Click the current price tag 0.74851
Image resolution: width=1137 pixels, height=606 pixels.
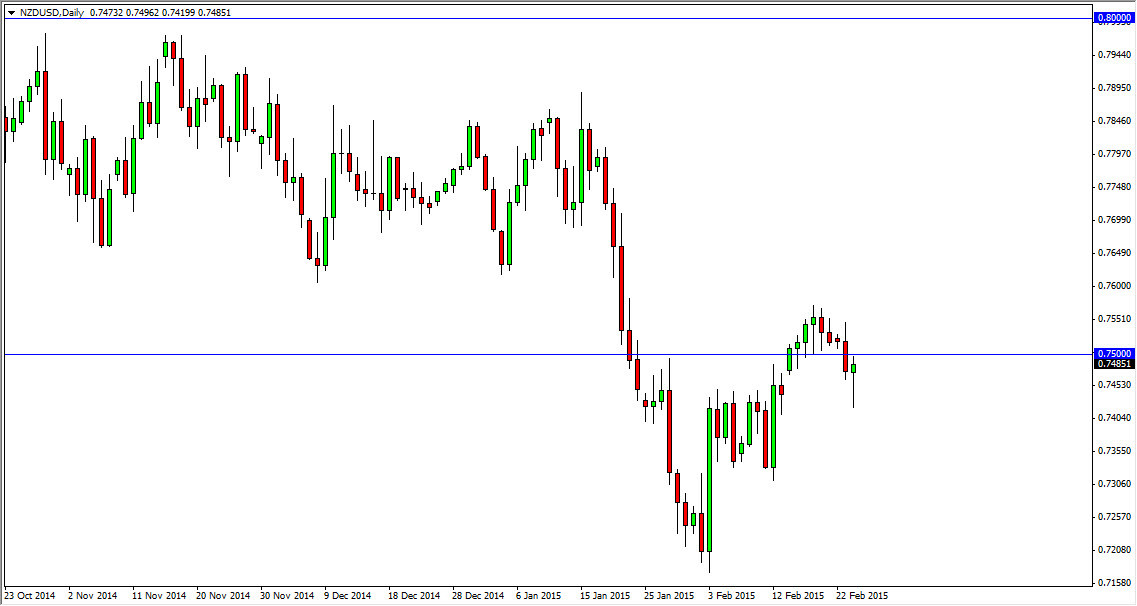[x=1112, y=366]
